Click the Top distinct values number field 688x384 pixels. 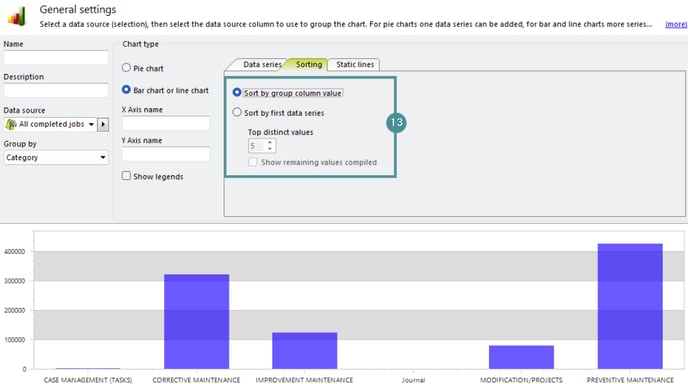click(x=257, y=146)
